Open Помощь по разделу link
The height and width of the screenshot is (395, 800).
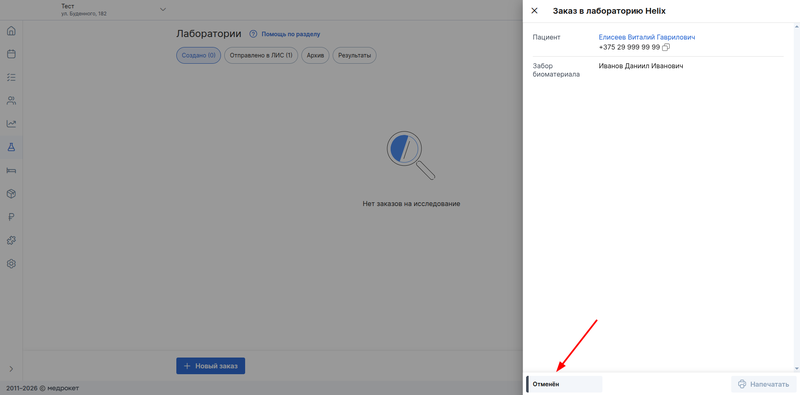click(x=291, y=34)
